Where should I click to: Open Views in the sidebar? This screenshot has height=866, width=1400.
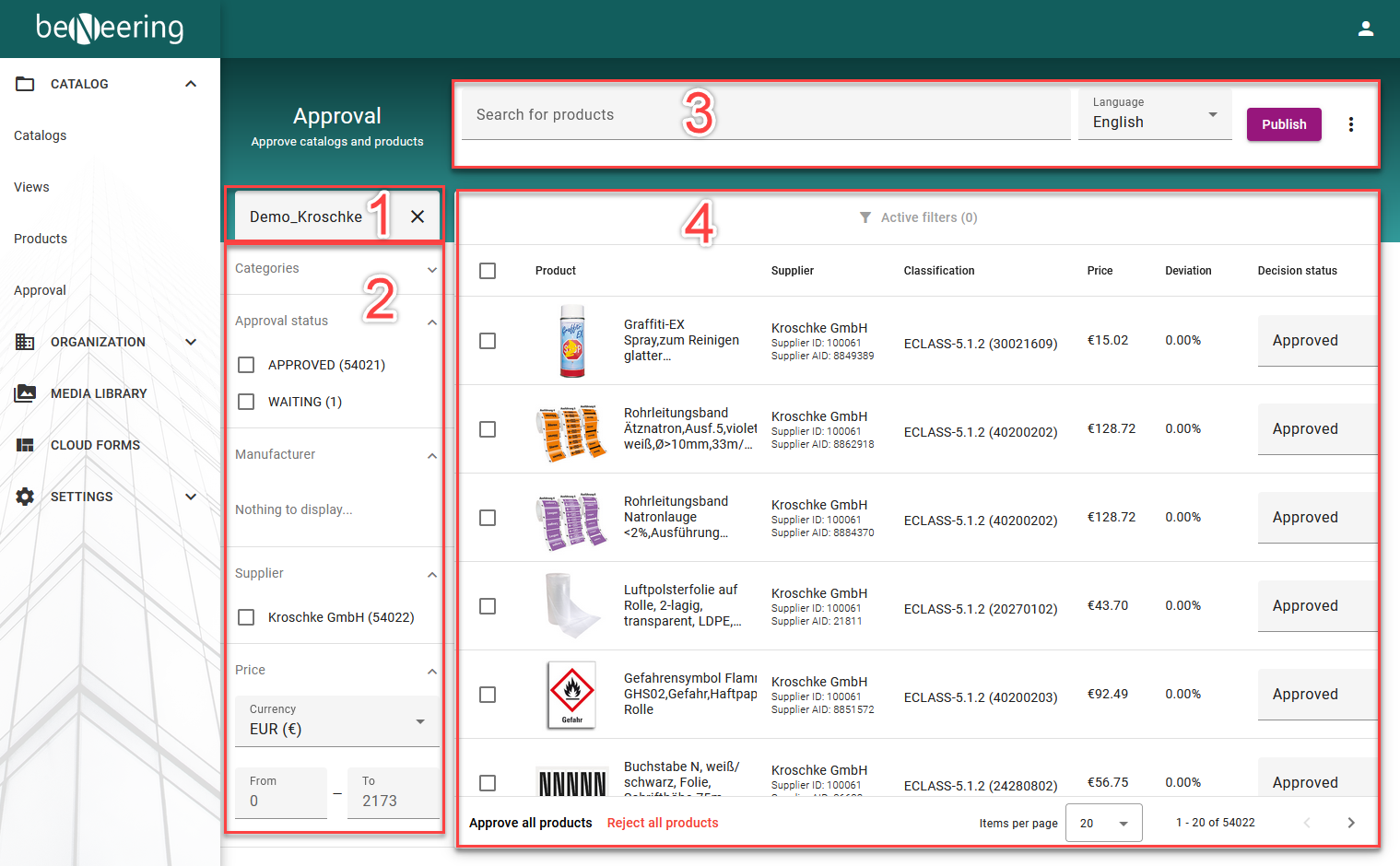coord(31,187)
